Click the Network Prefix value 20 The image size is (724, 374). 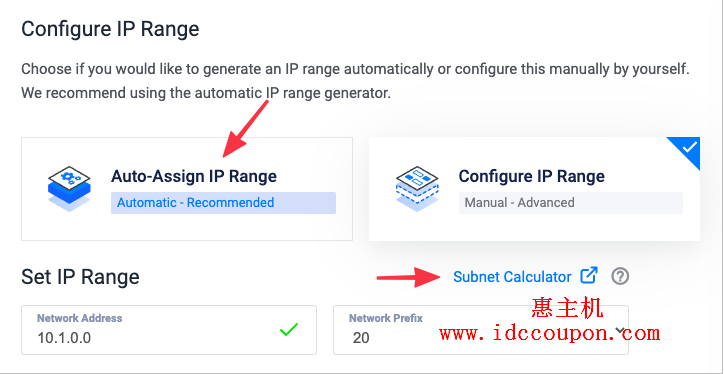[361, 338]
